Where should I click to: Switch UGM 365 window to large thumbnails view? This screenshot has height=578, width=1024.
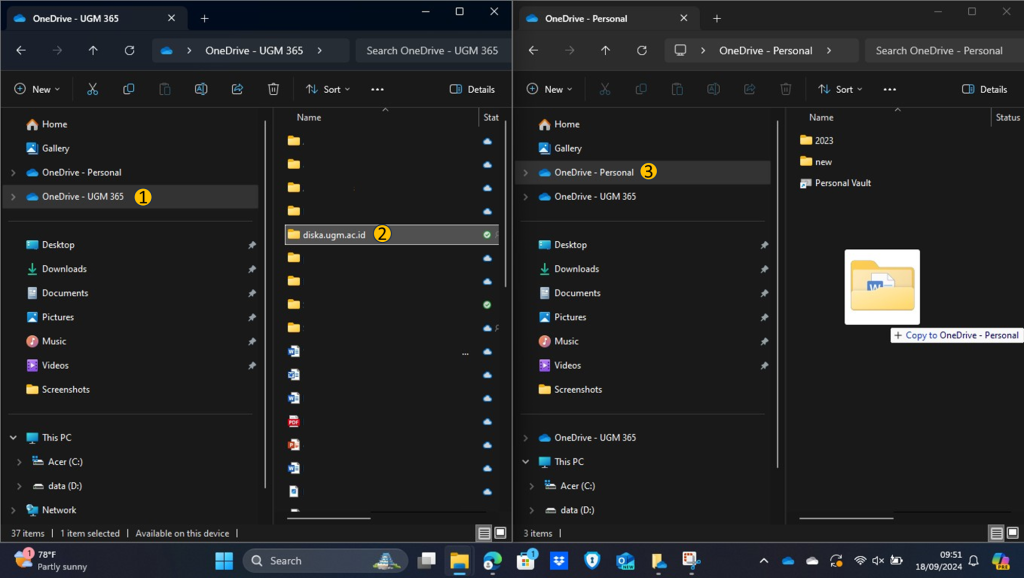pyautogui.click(x=500, y=533)
